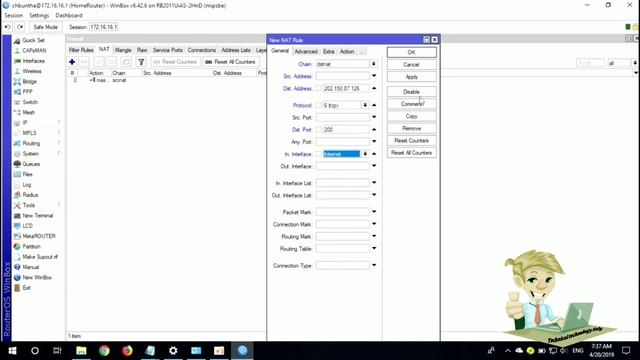Image resolution: width=640 pixels, height=360 pixels.
Task: Open New Terminal from the sidebar
Action: point(37,216)
